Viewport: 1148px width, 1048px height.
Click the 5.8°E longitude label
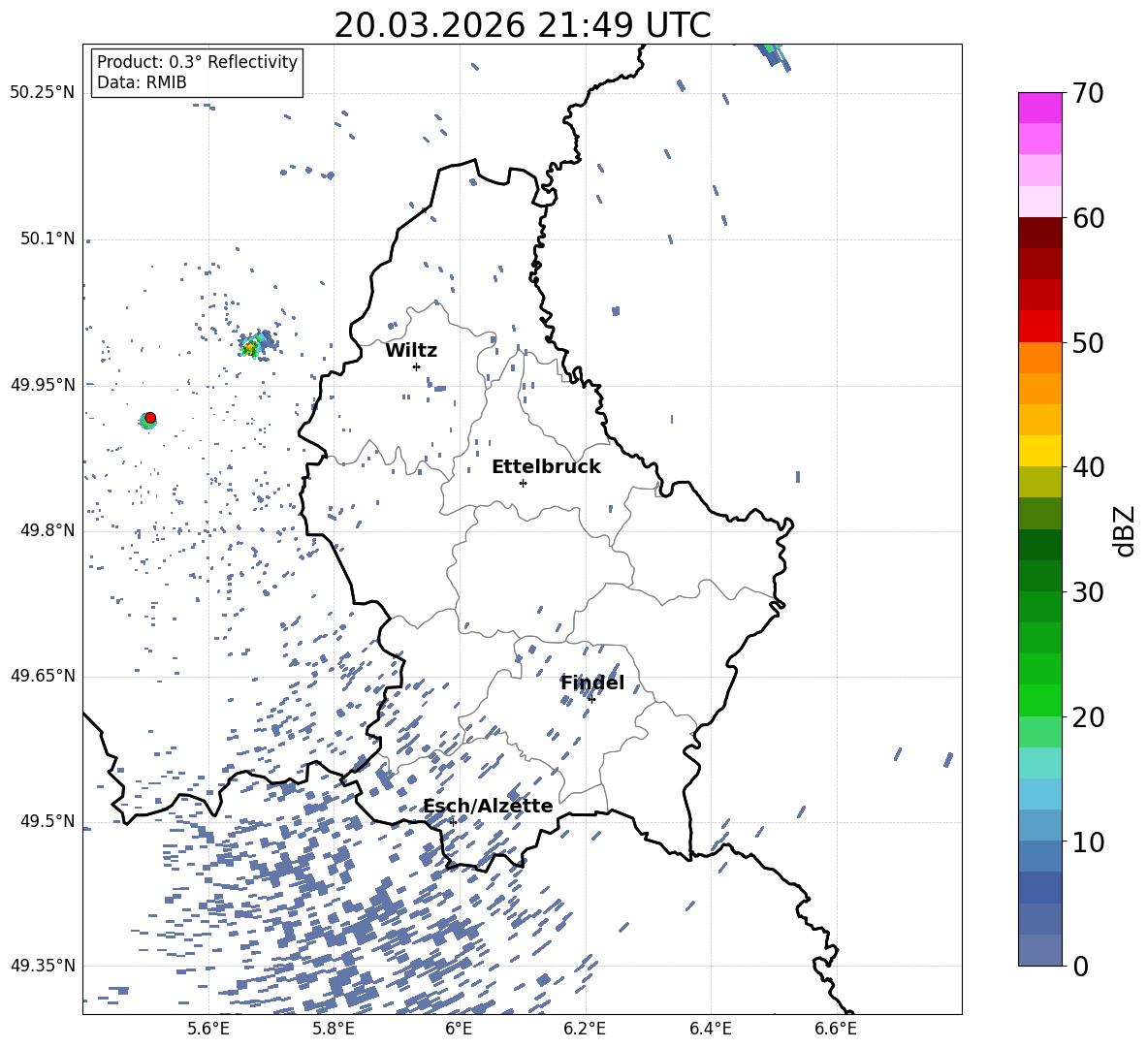coord(334,1029)
